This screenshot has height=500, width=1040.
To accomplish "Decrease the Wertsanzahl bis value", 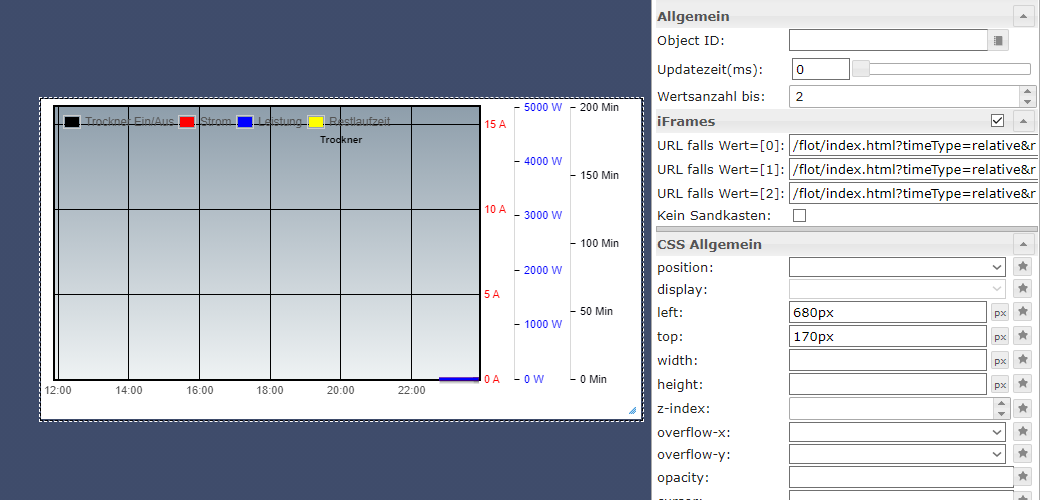I will point(1027,101).
